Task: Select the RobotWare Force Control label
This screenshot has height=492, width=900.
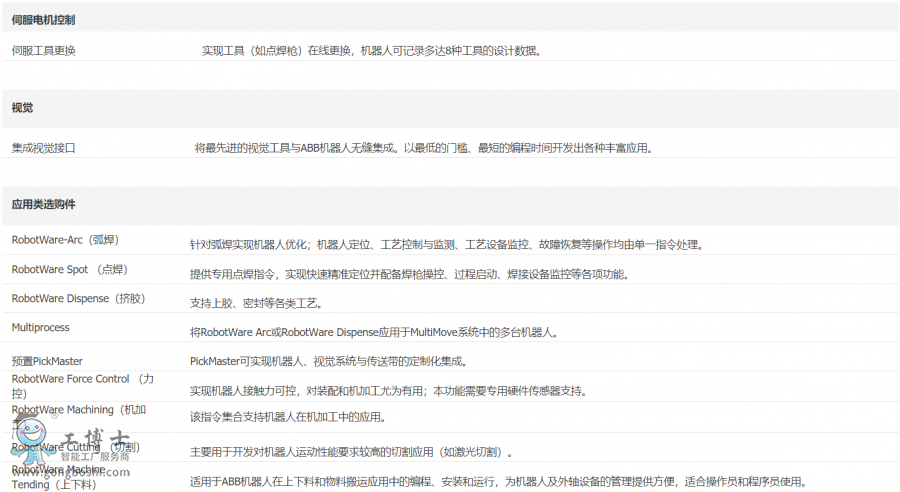Action: (83, 386)
